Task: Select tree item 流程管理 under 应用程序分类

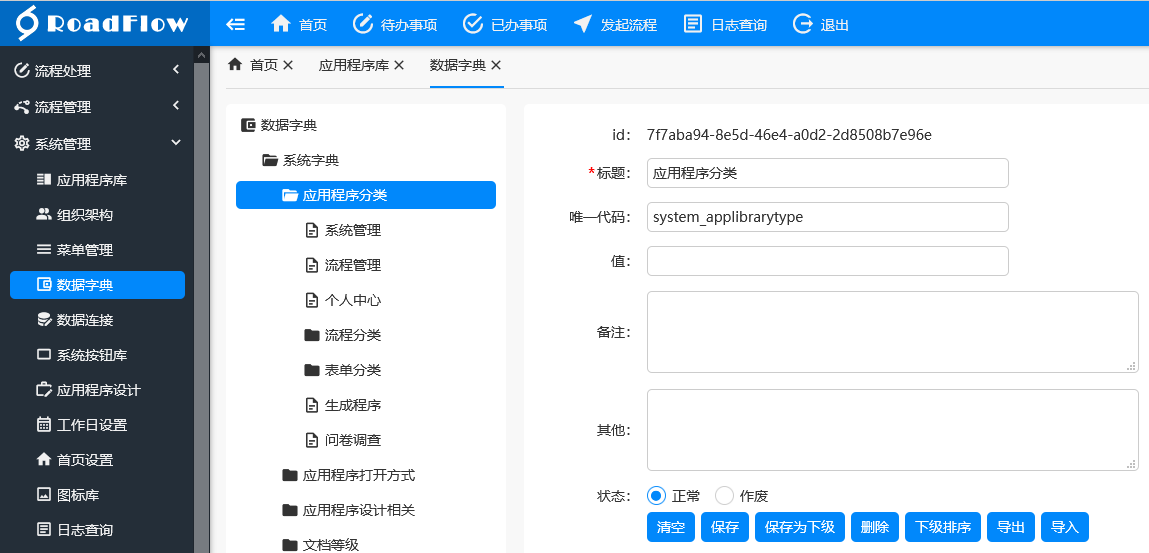Action: pyautogui.click(x=352, y=265)
